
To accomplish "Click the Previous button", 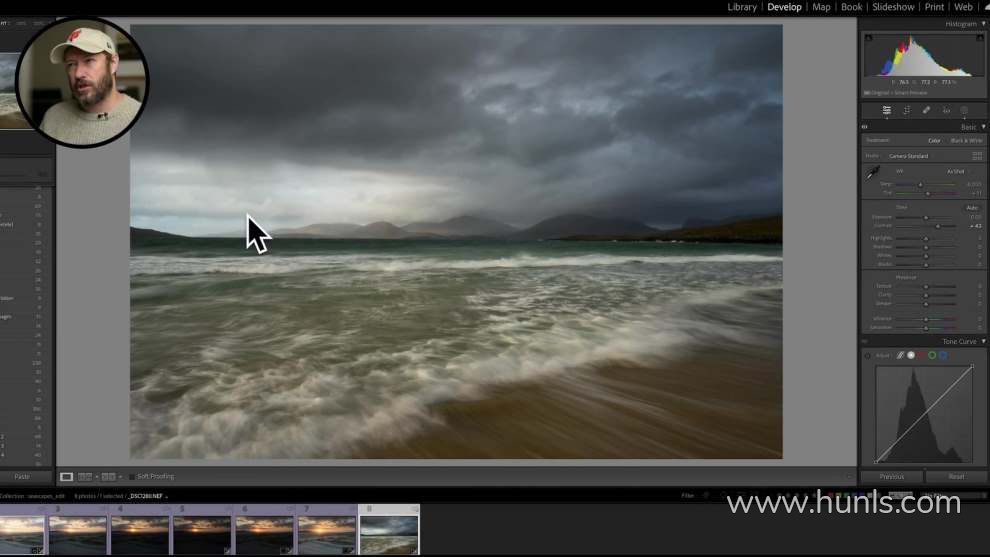I will tap(892, 477).
